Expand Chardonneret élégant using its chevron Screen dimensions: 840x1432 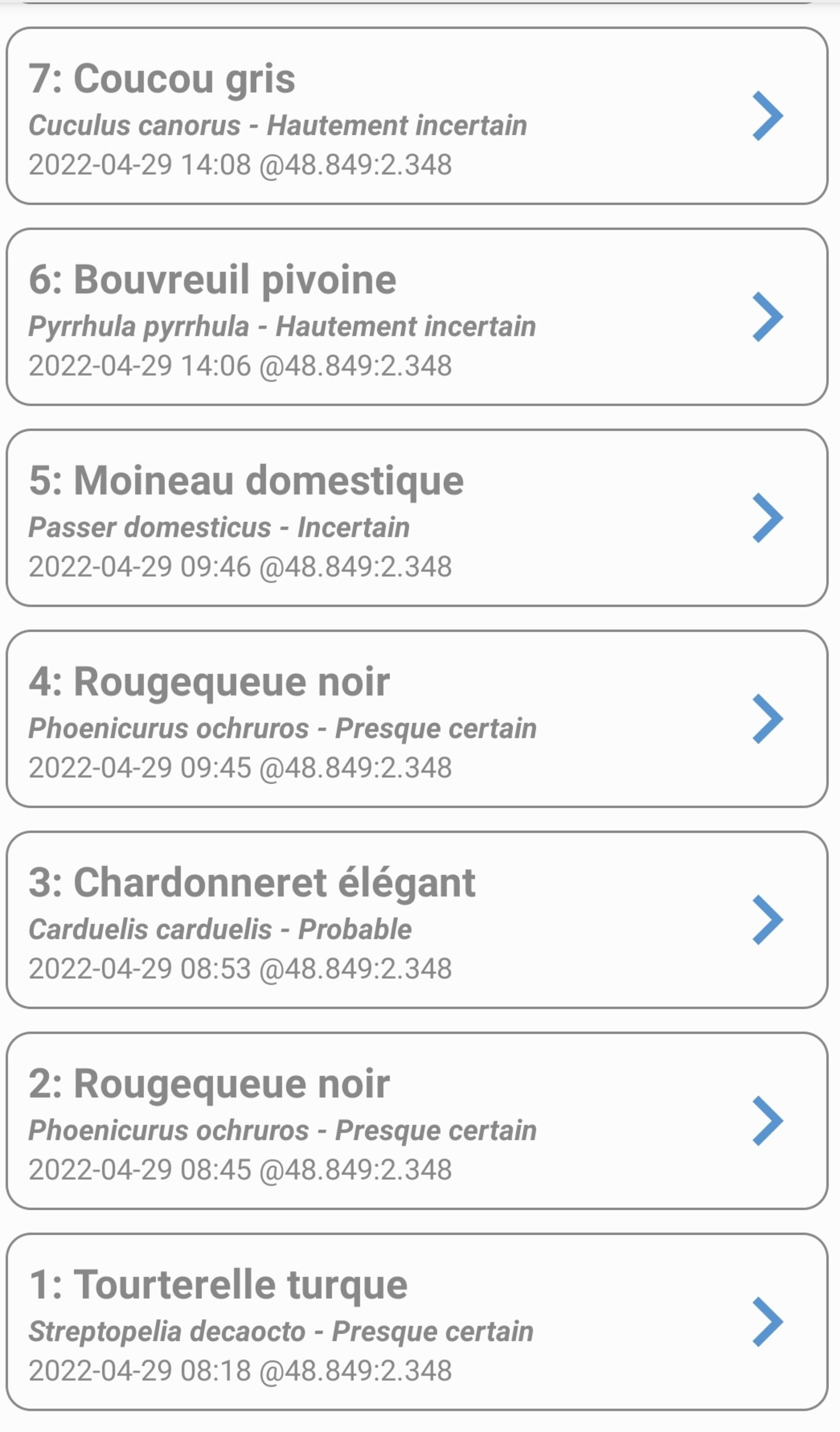[x=767, y=920]
